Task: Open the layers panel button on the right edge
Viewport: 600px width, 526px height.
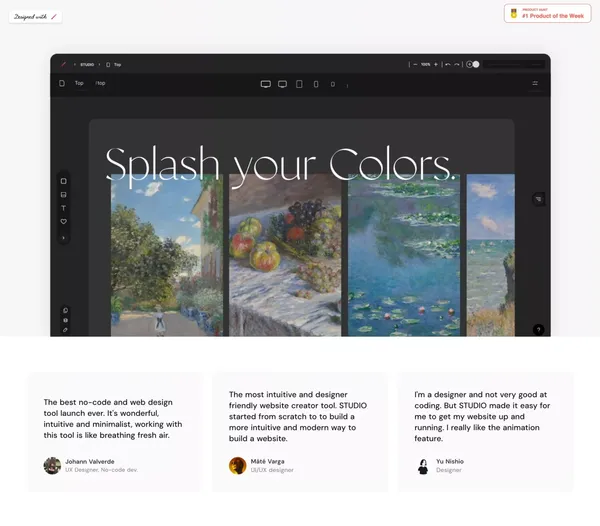Action: point(539,199)
